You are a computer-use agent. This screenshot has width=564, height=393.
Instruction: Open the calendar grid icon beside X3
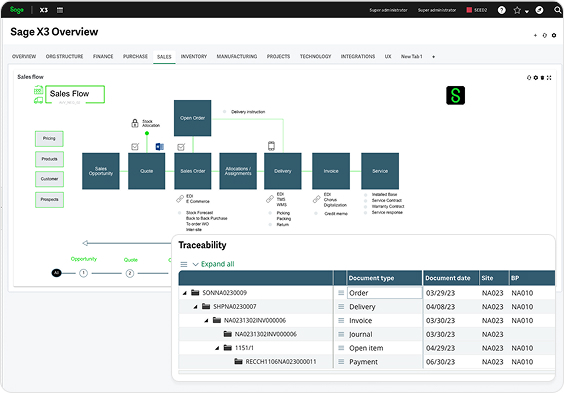[x=60, y=10]
